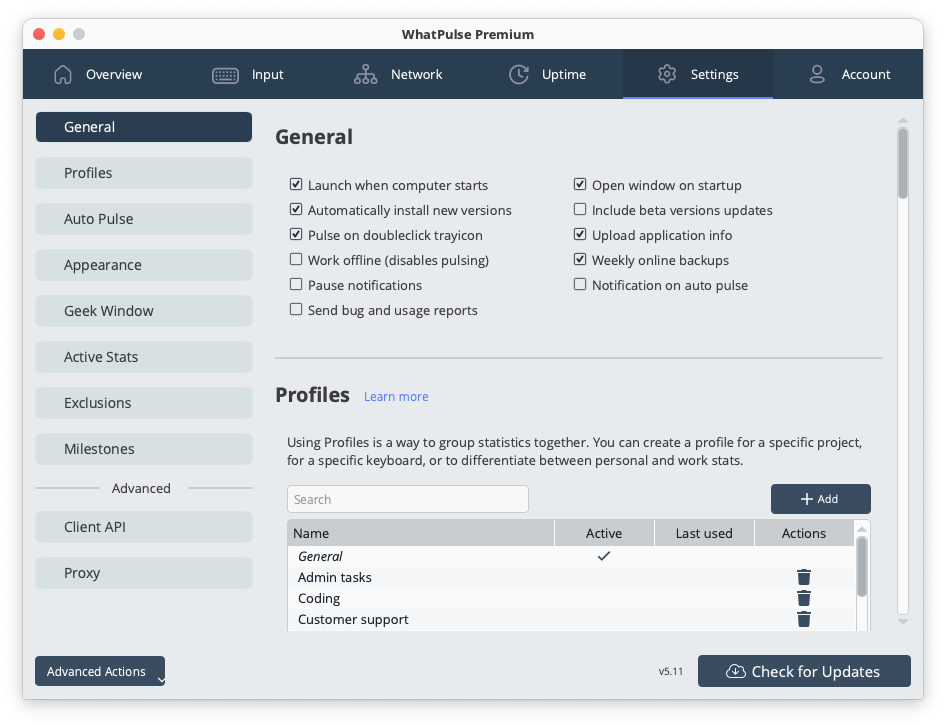This screenshot has width=946, height=726.
Task: Click Learn more about Profiles
Action: tap(396, 396)
